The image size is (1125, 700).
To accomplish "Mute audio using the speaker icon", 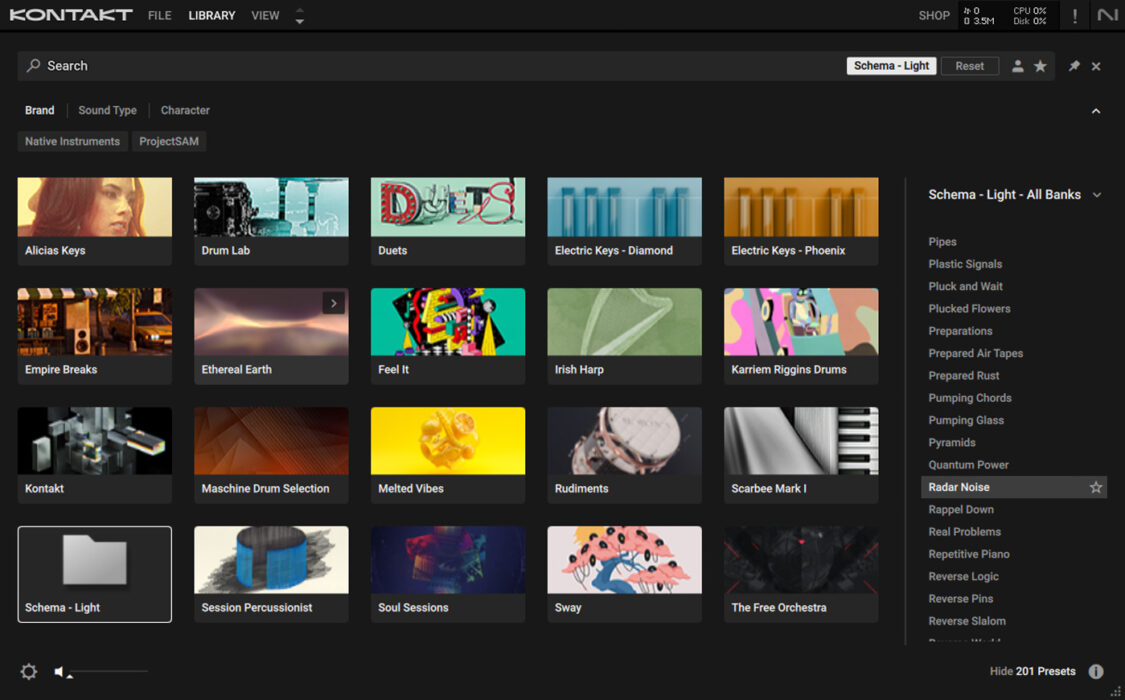I will click(x=58, y=671).
